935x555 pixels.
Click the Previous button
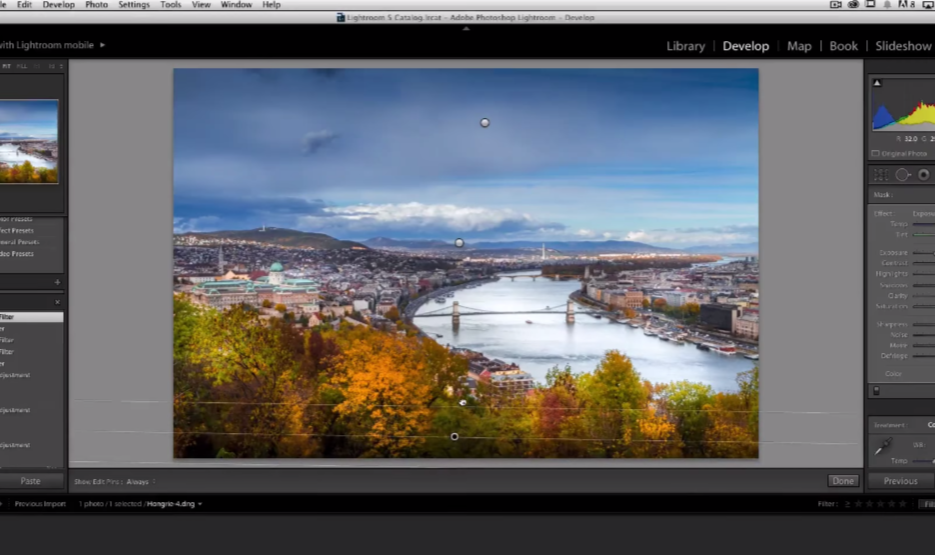coord(900,481)
